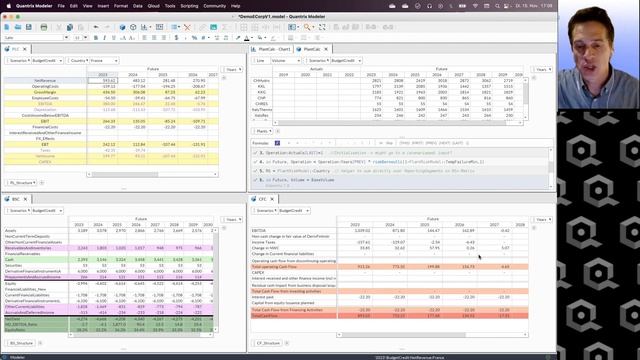Select the NetRevenue row in PLC
The image size is (640, 360).
[45, 80]
